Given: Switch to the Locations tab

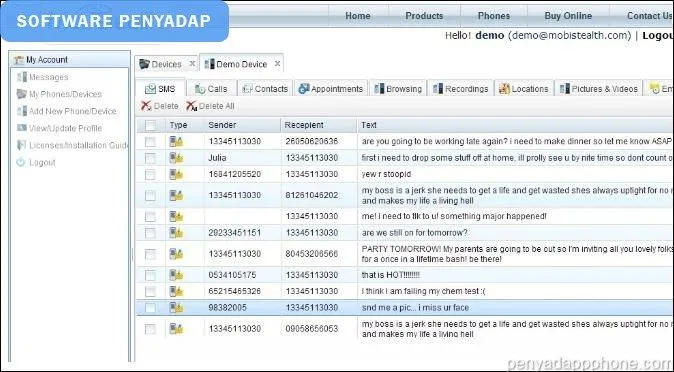Looking at the screenshot, I should (x=524, y=89).
